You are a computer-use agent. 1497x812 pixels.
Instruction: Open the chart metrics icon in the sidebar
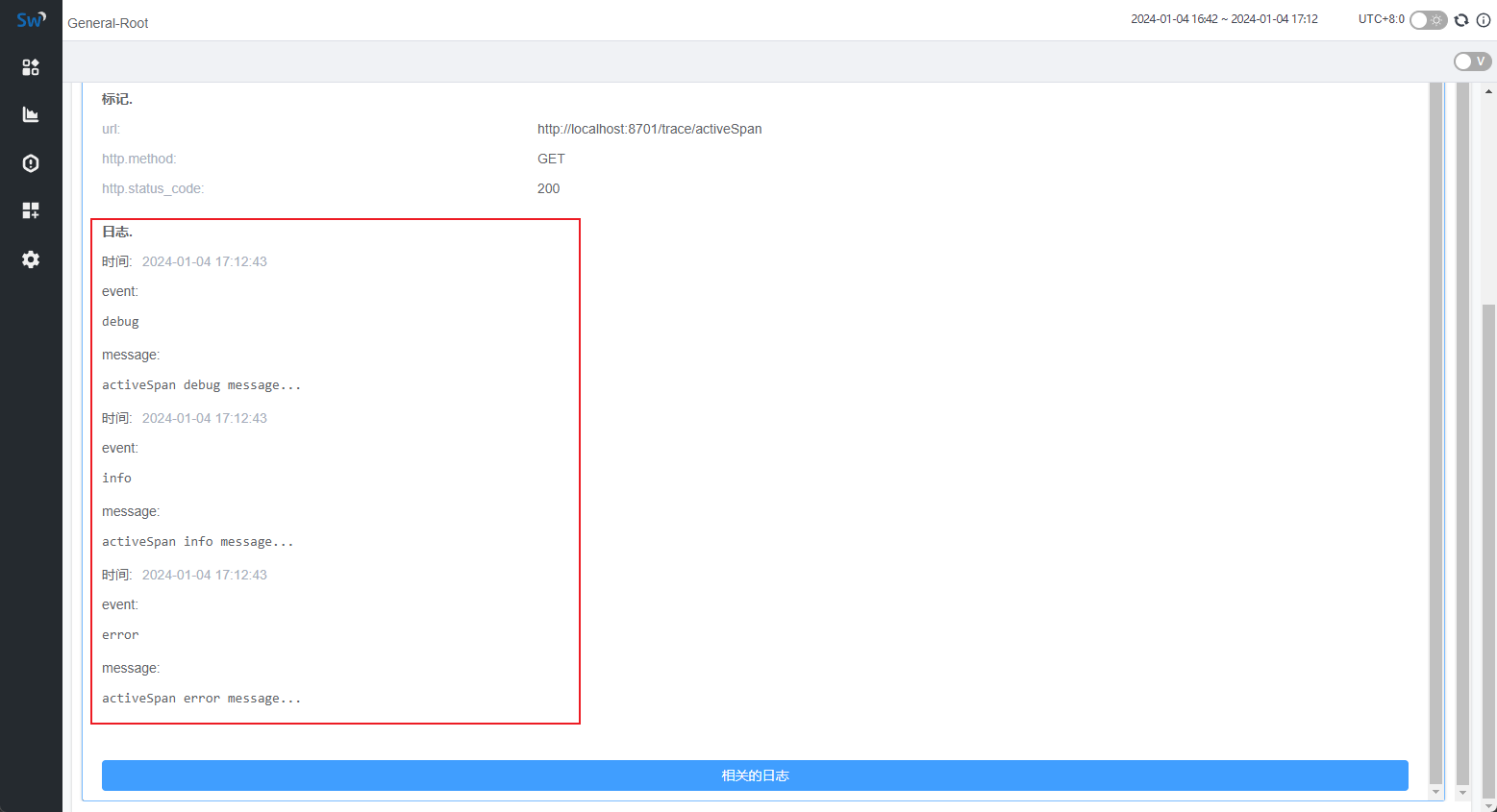click(x=31, y=115)
